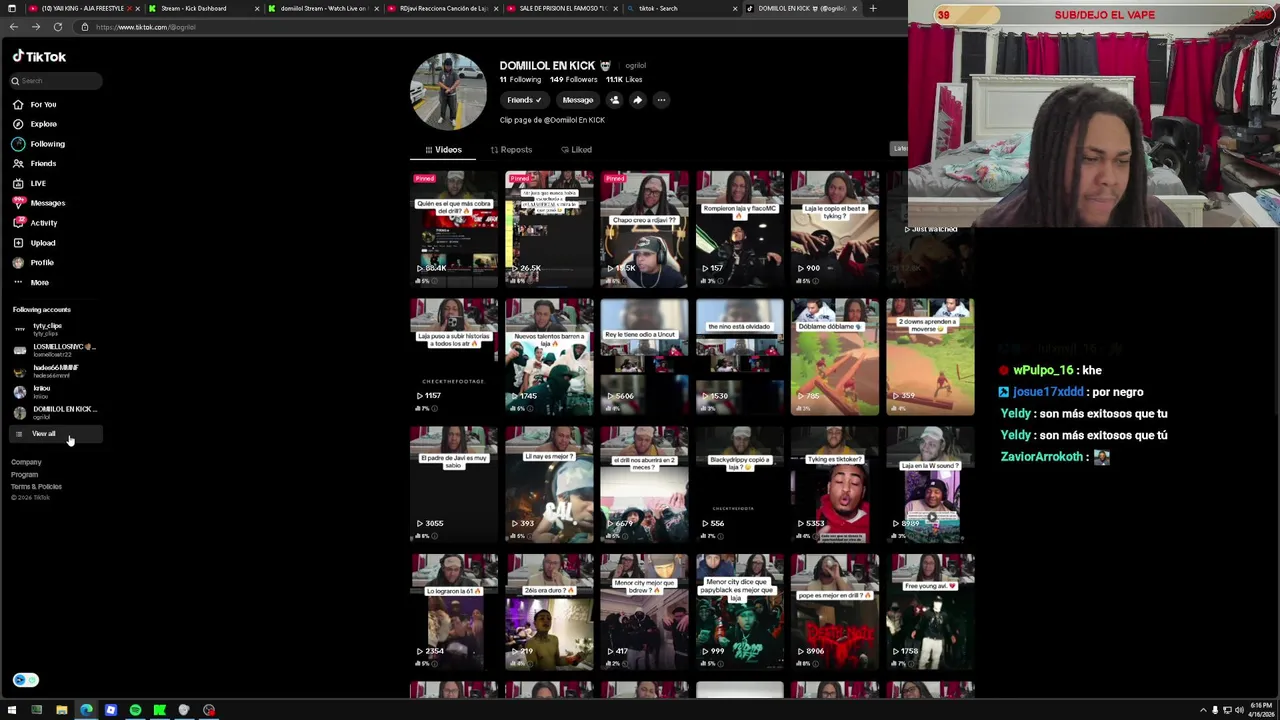Image resolution: width=1280 pixels, height=720 pixels.
Task: Click the Latest sort button
Action: [x=900, y=149]
